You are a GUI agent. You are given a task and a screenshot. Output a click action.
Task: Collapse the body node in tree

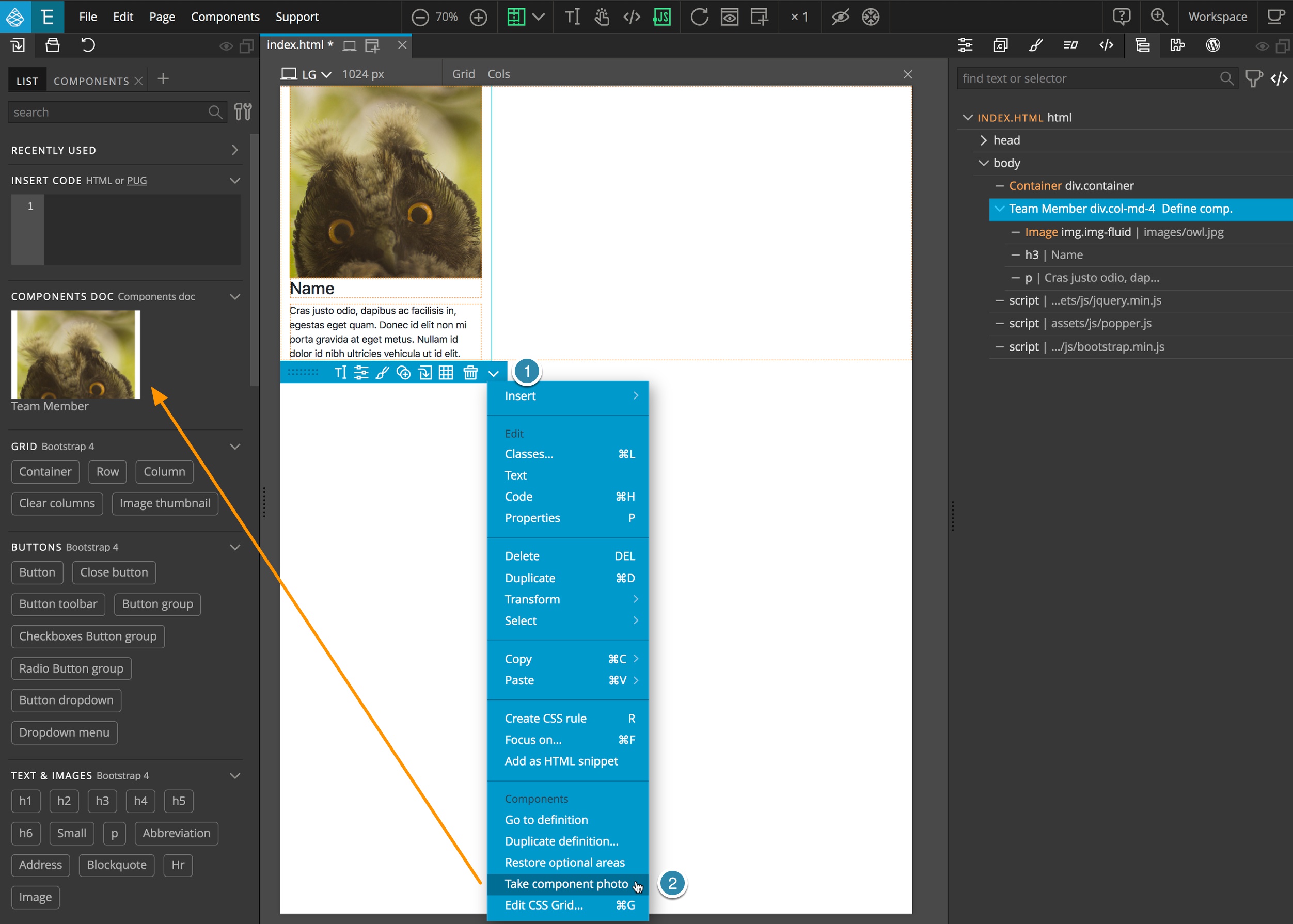983,163
